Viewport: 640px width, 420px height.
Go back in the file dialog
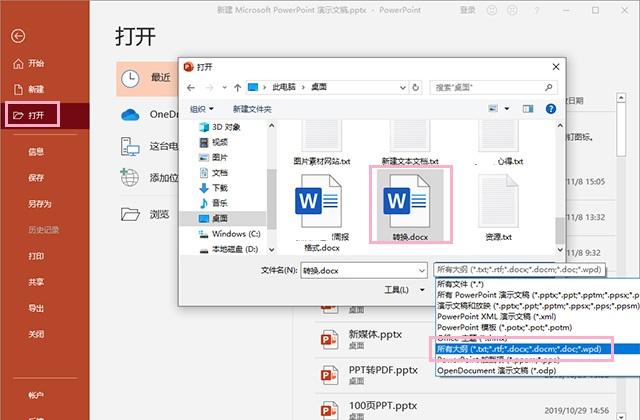pyautogui.click(x=191, y=87)
